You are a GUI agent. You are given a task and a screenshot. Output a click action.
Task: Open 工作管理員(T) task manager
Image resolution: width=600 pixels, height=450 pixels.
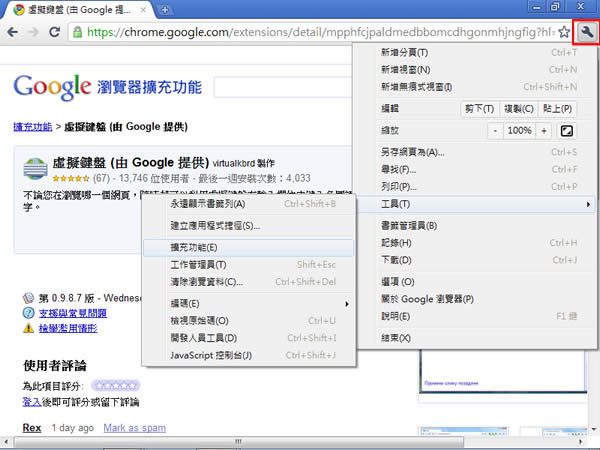tap(249, 265)
